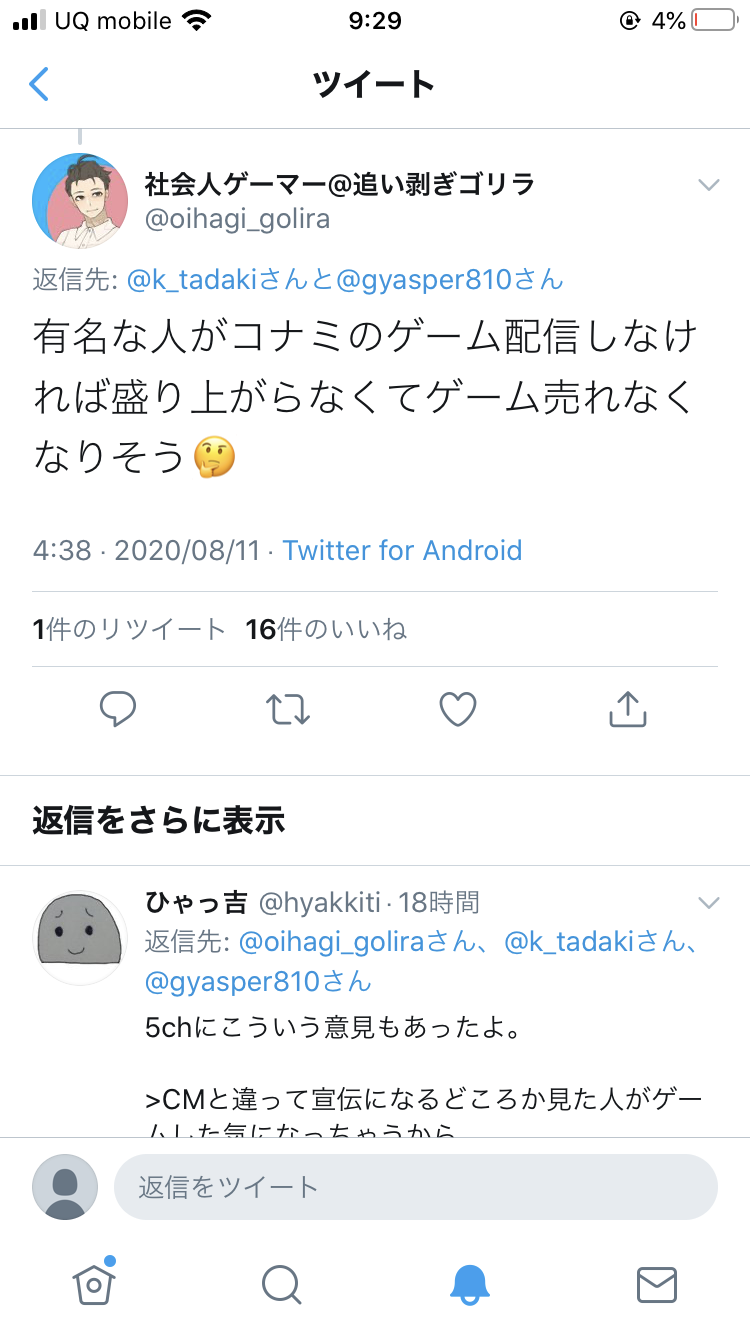Open ひゃっ吉 gray blob avatar
The image size is (750, 1334).
pos(80,938)
